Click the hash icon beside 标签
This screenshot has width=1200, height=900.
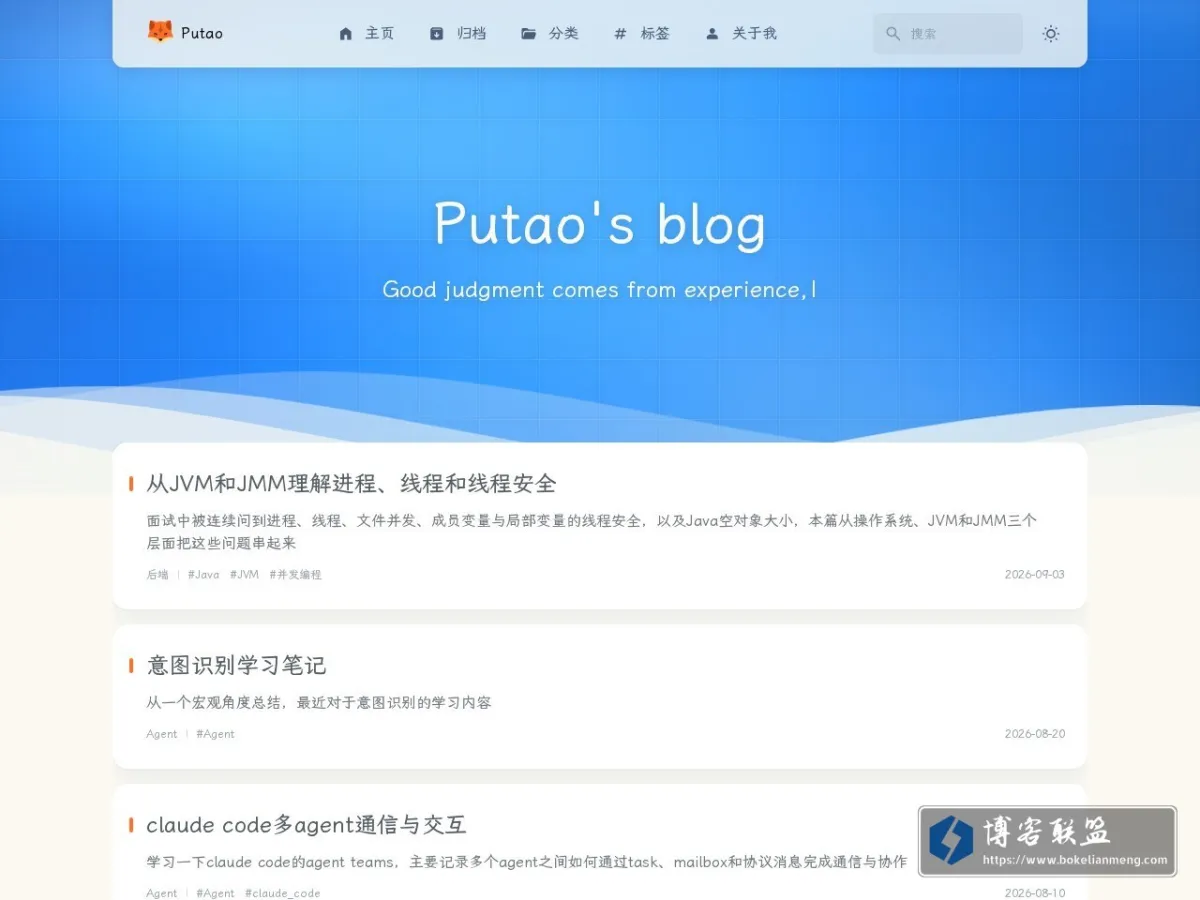pos(620,33)
